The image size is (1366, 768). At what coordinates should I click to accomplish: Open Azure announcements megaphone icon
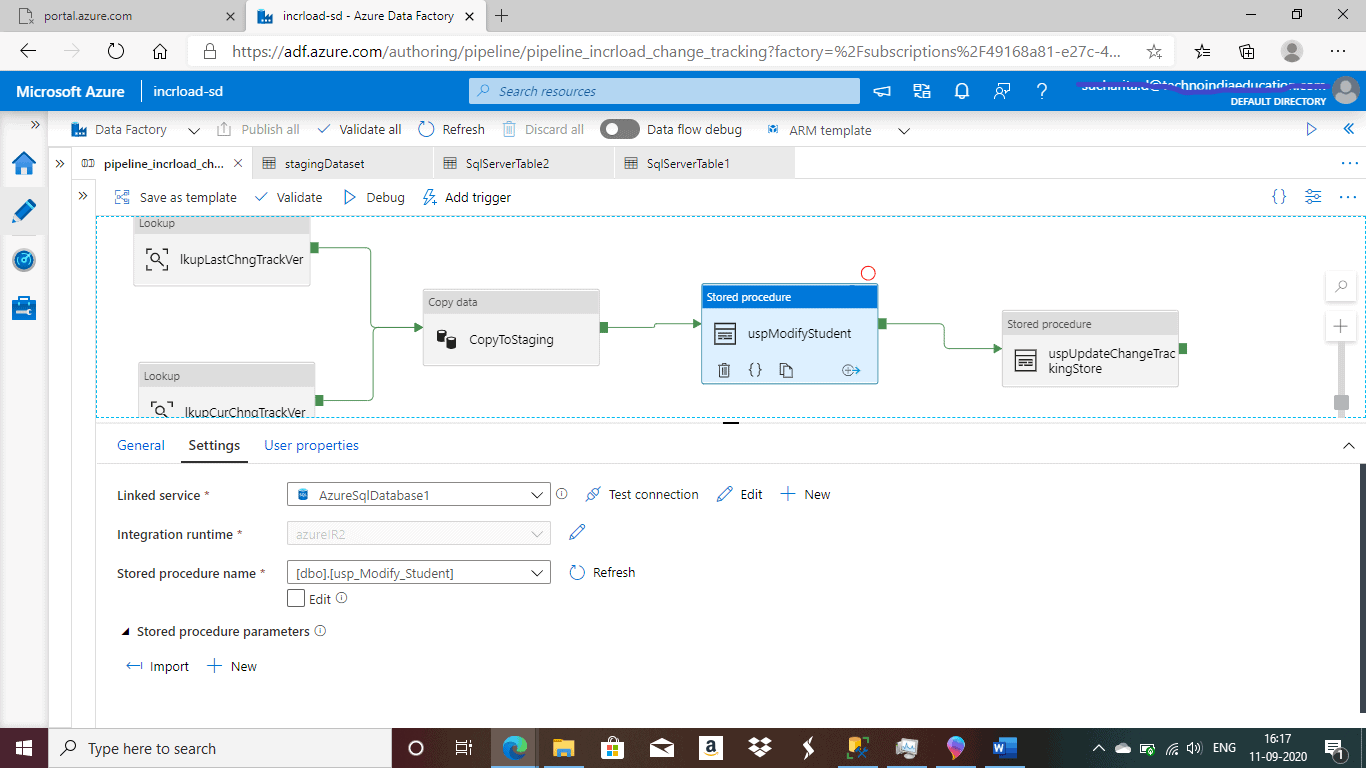tap(882, 91)
